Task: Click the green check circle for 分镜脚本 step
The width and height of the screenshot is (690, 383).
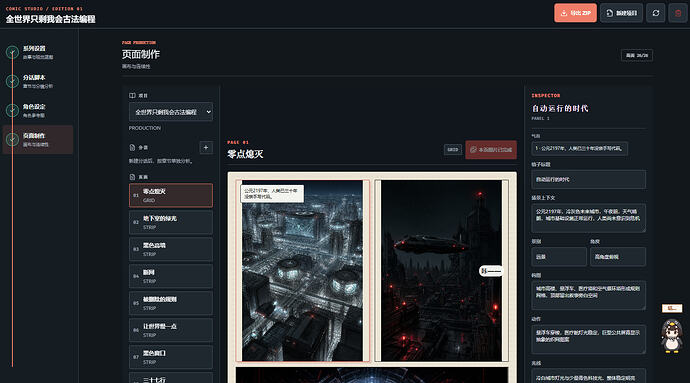Action: [x=12, y=81]
